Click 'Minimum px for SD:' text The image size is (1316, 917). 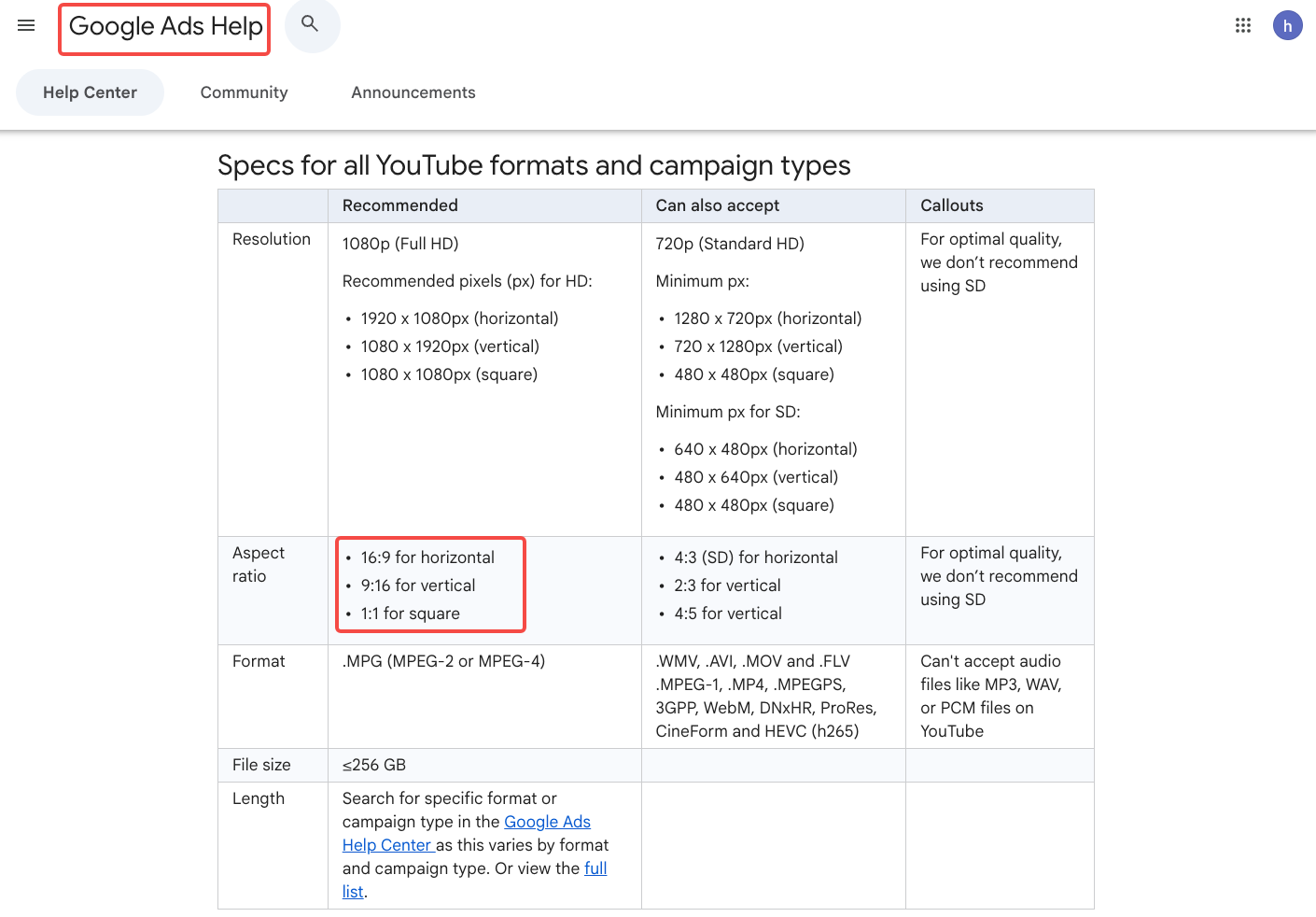click(728, 412)
